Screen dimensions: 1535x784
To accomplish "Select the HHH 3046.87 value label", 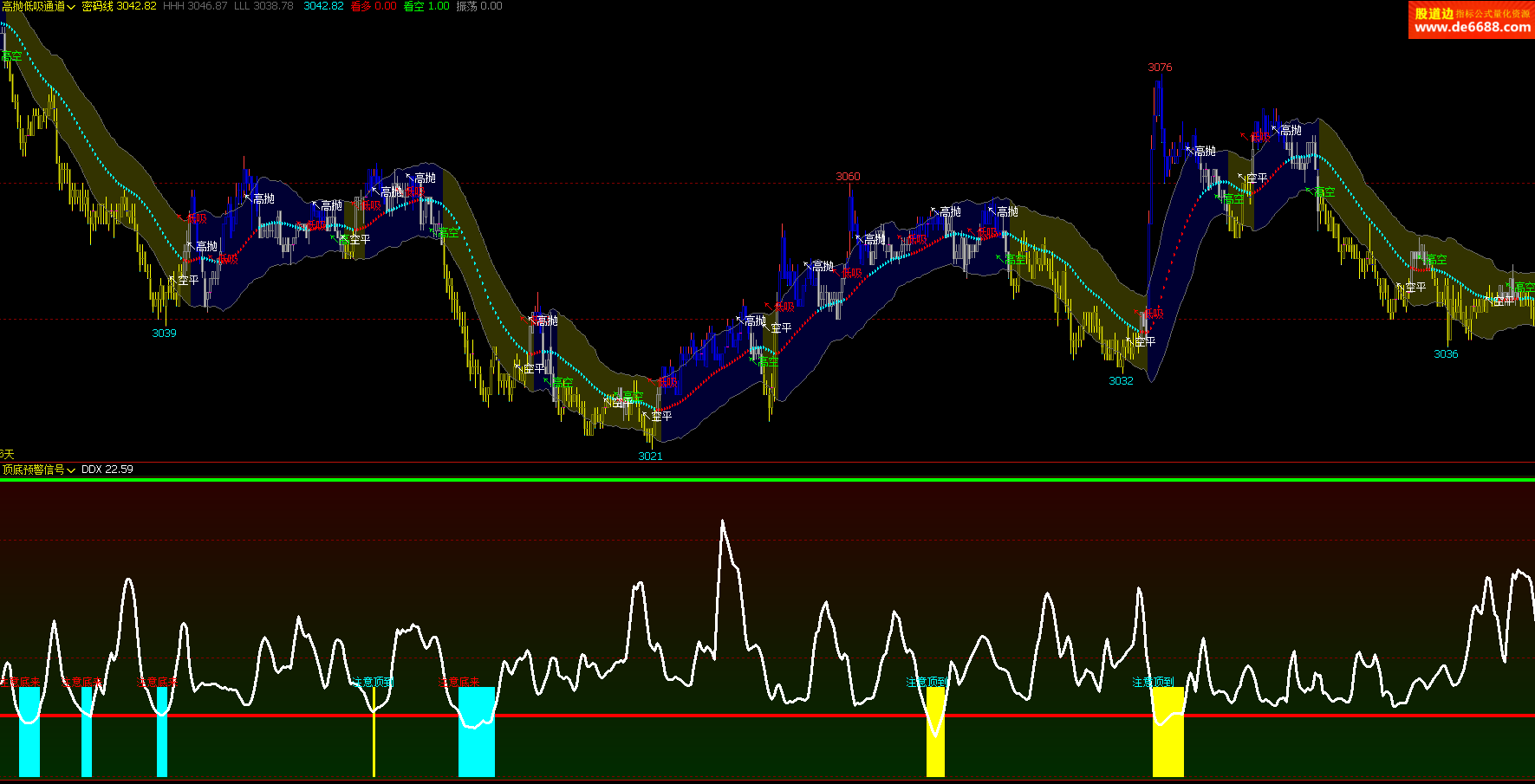I will click(195, 6).
